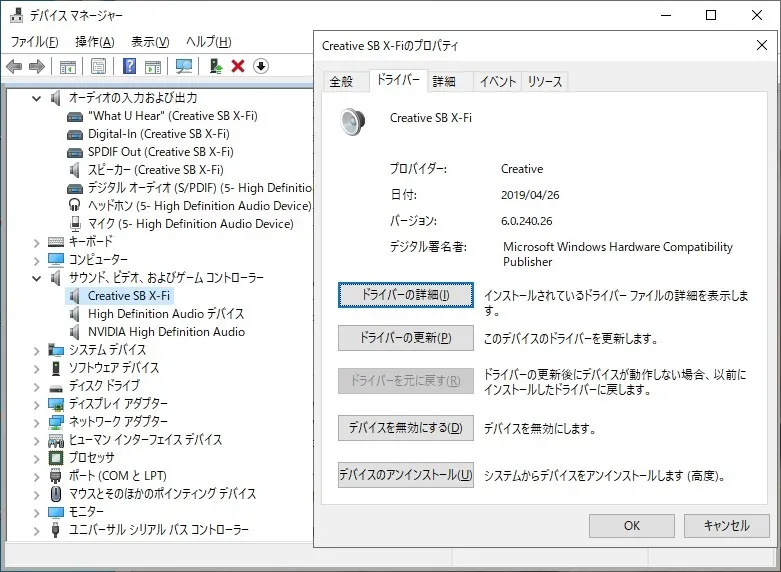Image resolution: width=781 pixels, height=572 pixels.
Task: Click the ヘッドホン headphone icon
Action: 75,205
